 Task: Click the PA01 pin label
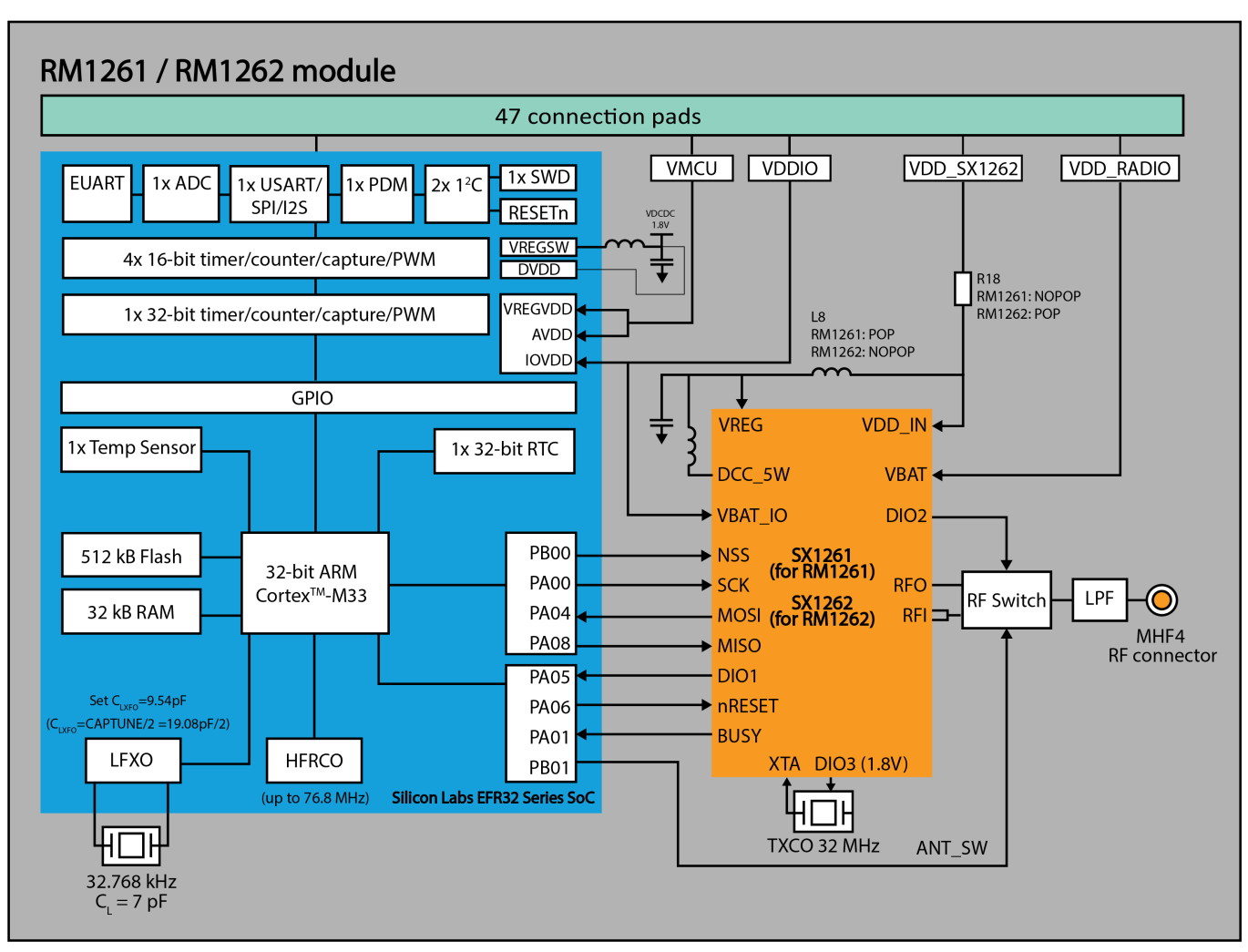click(550, 737)
